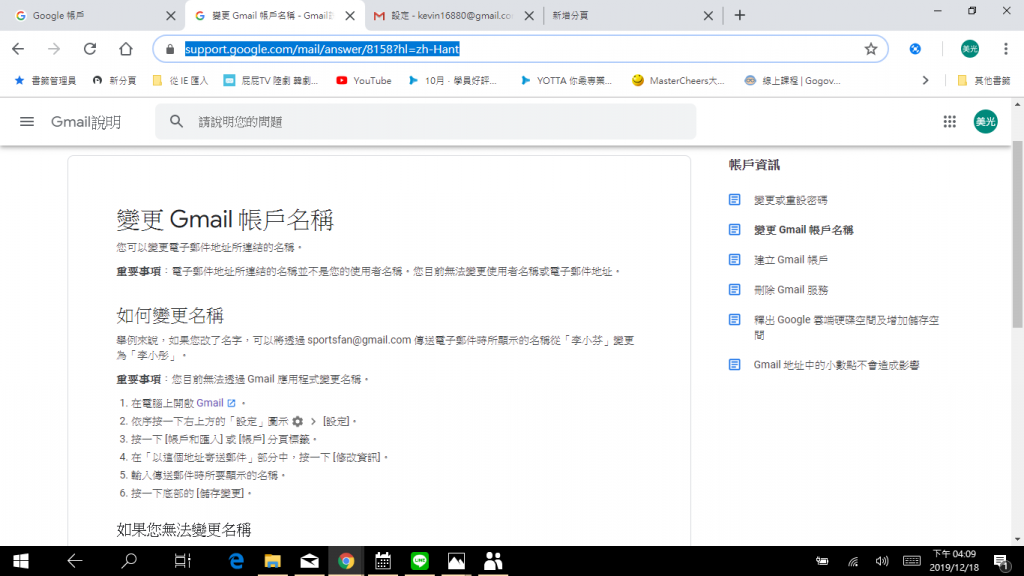Open the Chrome profile avatar in the toolbar
1024x576 pixels.
[x=970, y=49]
